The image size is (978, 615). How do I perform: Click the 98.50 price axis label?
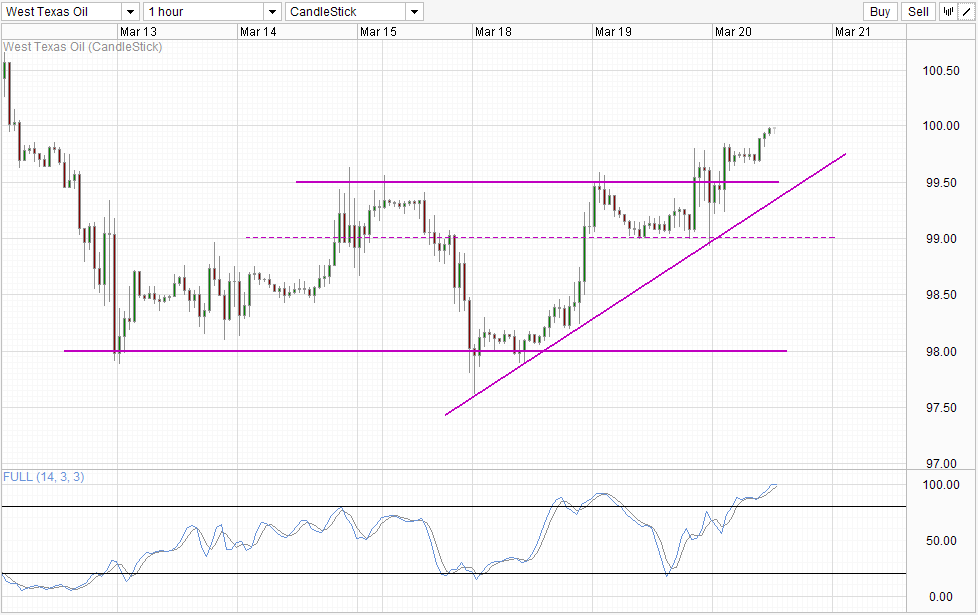[941, 295]
